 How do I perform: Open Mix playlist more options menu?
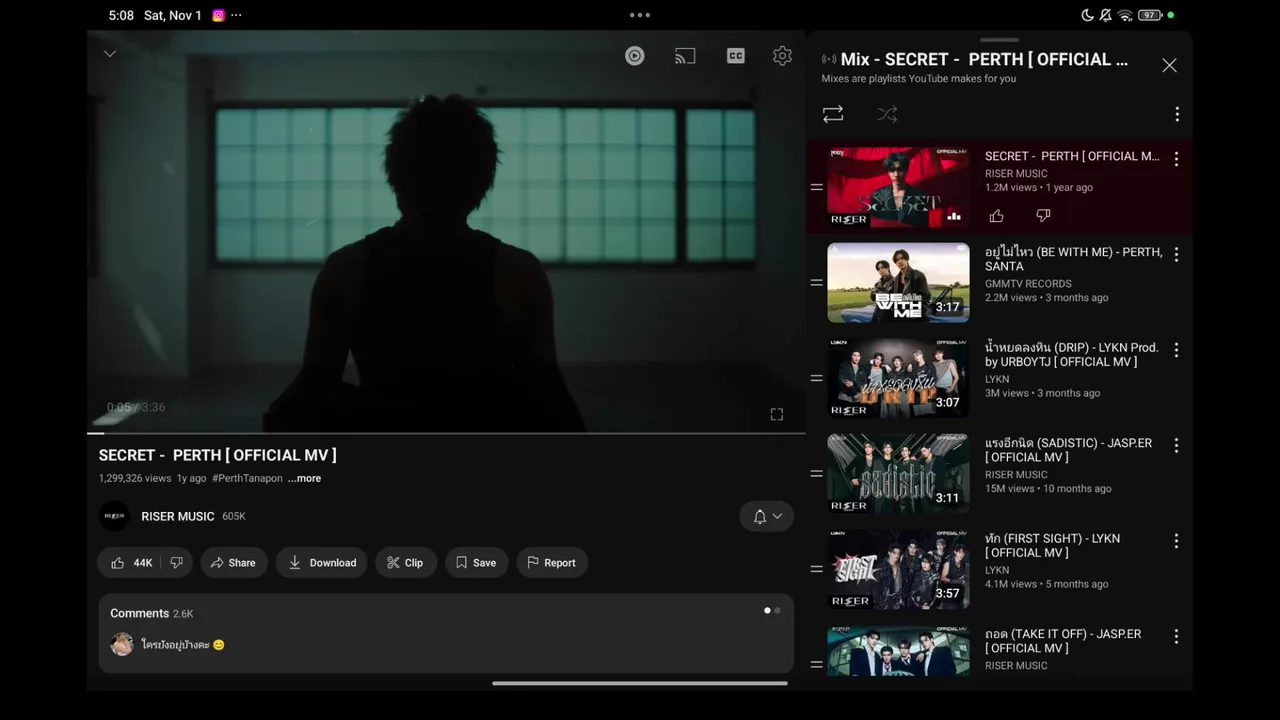1177,115
